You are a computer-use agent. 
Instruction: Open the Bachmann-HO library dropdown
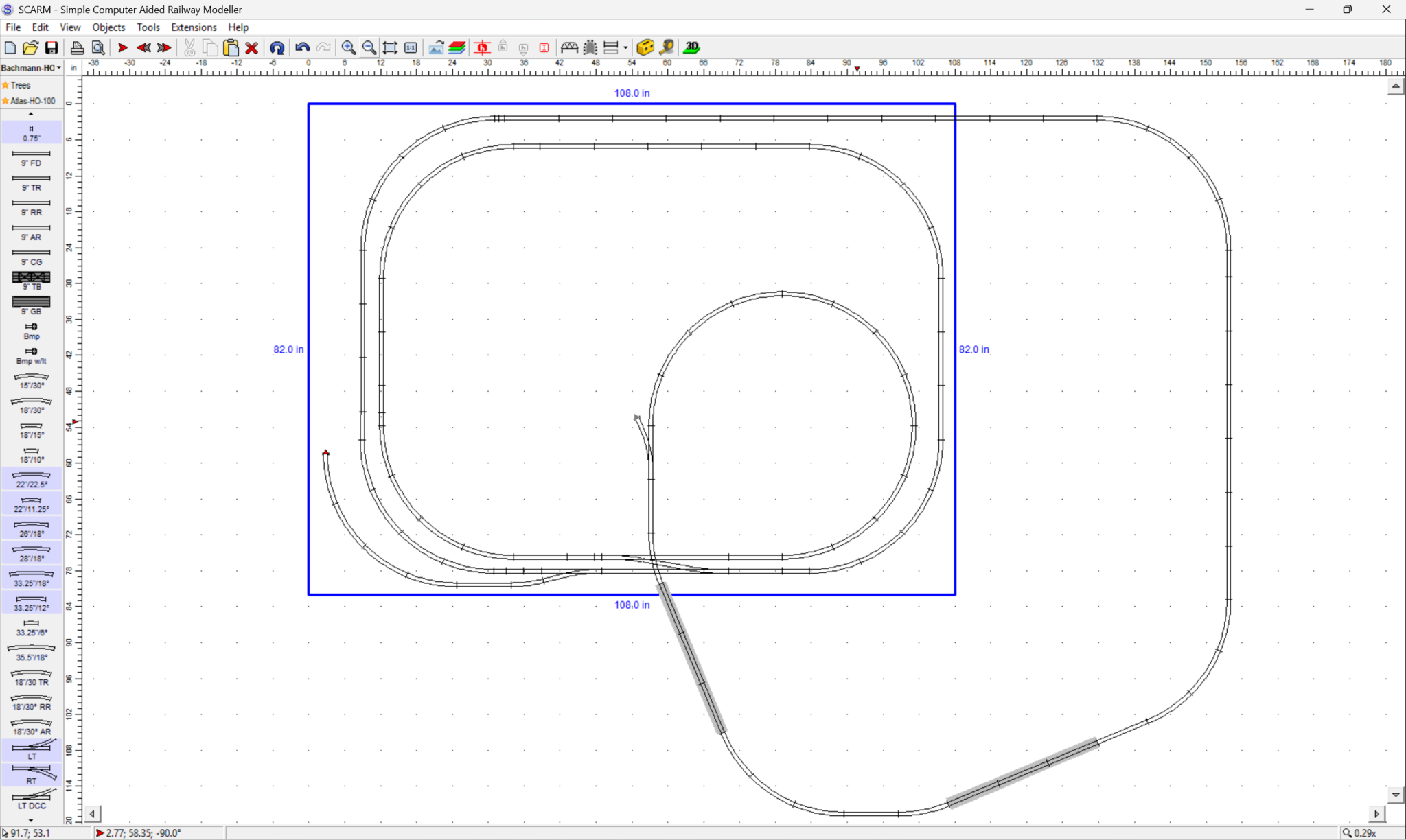(32, 68)
